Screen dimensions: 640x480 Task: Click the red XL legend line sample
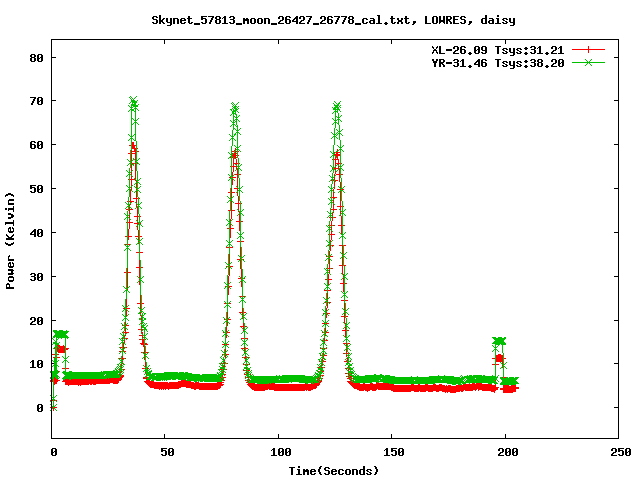[588, 50]
